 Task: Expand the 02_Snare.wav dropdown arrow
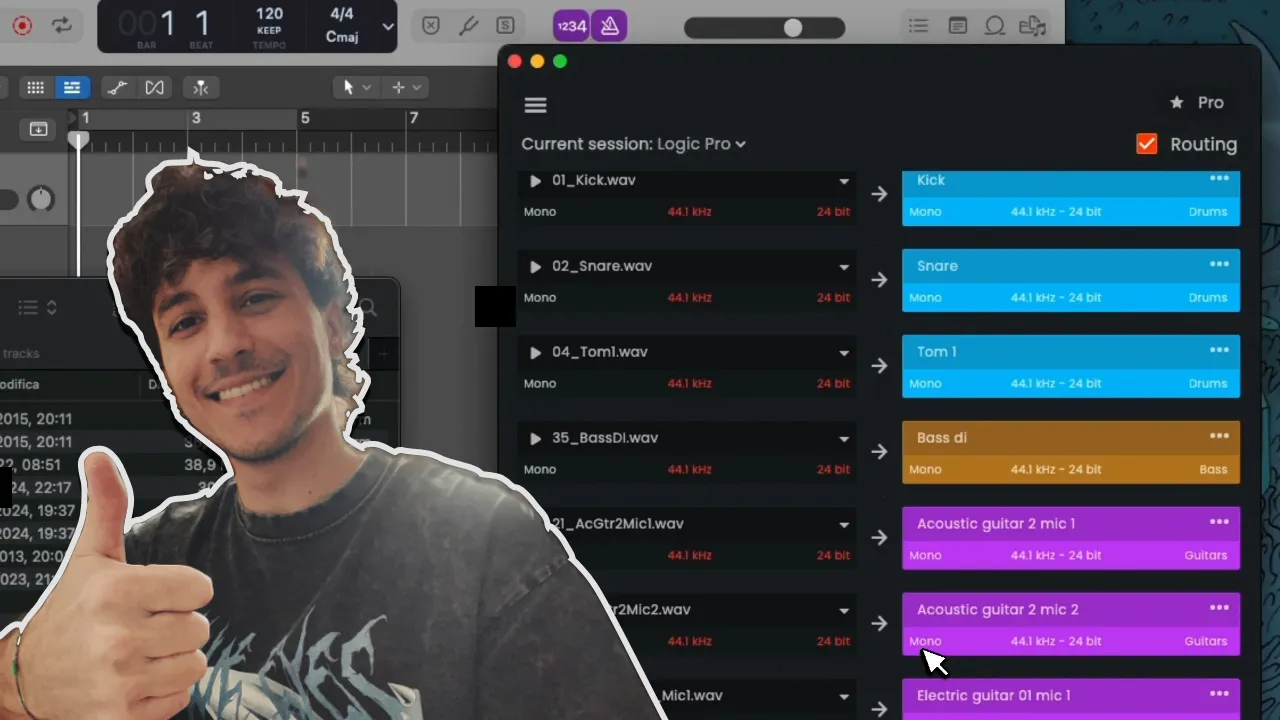point(844,268)
